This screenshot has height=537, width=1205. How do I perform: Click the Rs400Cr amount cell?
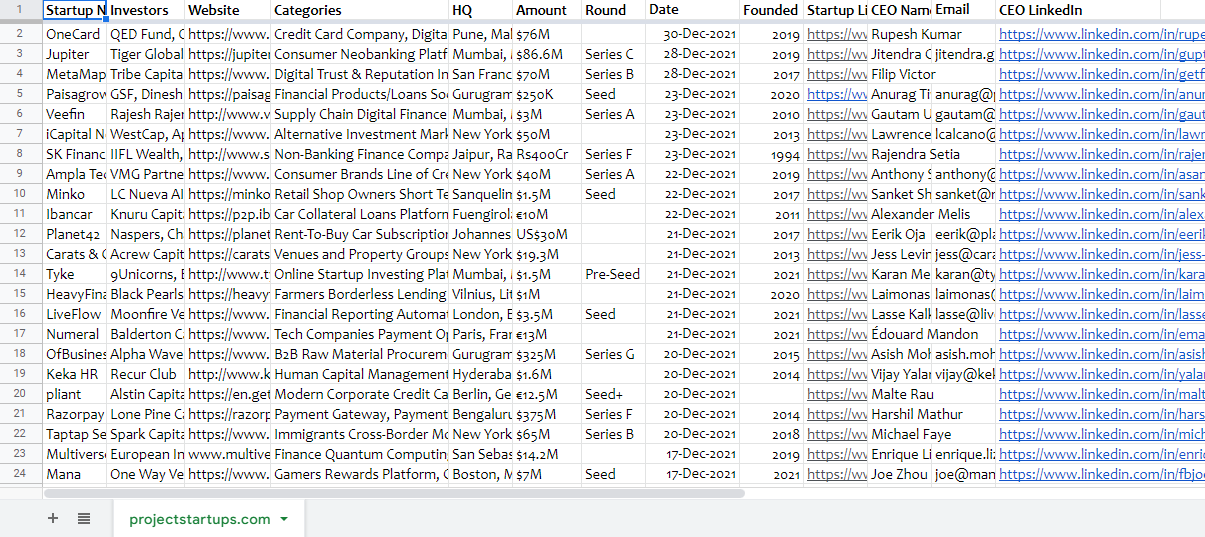click(547, 154)
